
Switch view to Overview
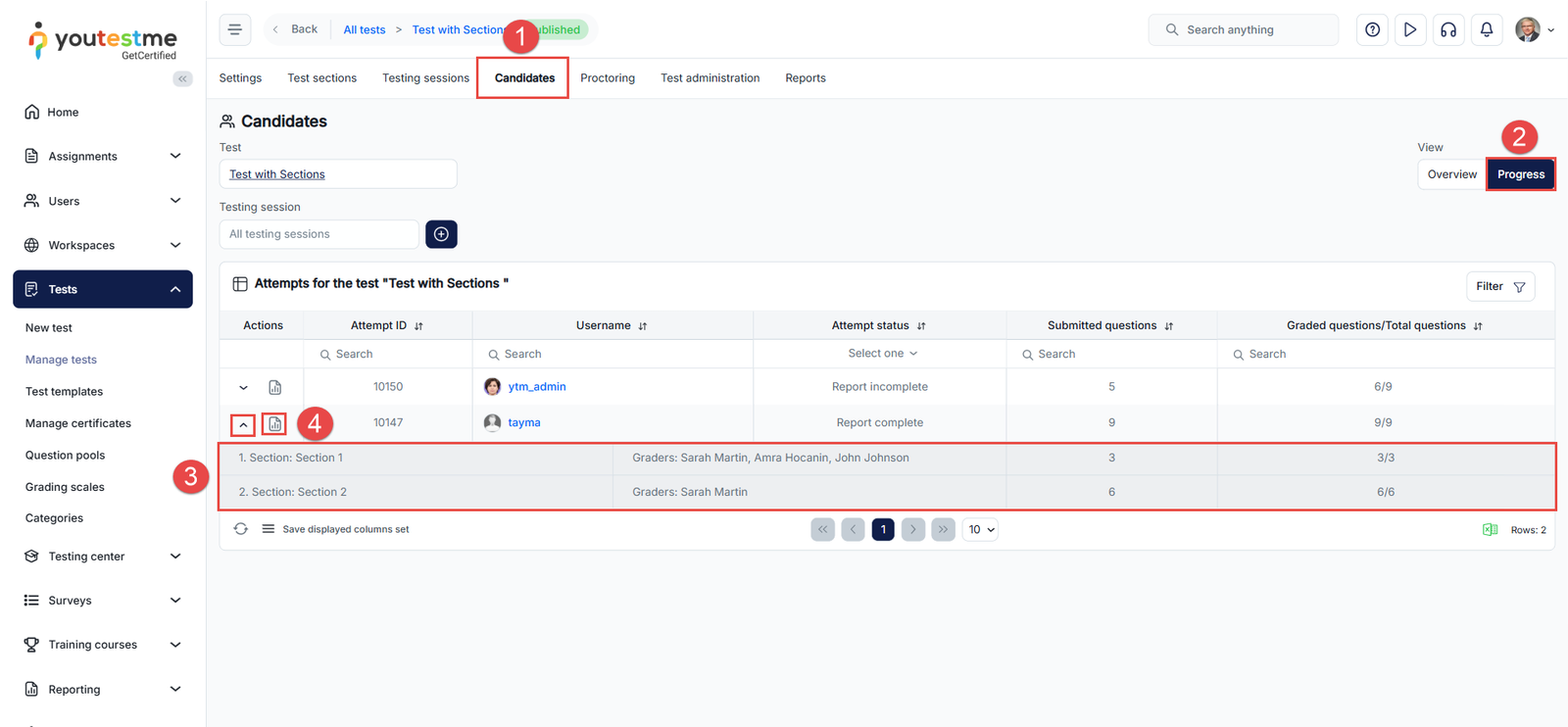tap(1451, 174)
